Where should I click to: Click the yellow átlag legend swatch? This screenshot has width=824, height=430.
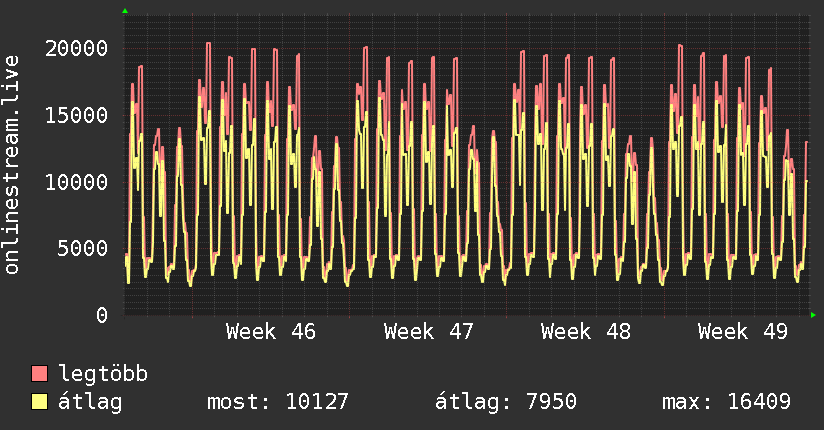pyautogui.click(x=40, y=402)
